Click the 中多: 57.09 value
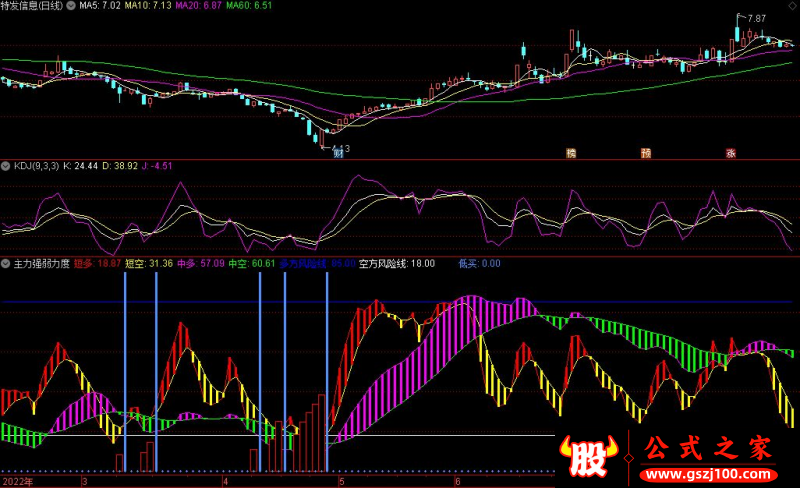The width and height of the screenshot is (800, 488). pos(201,264)
